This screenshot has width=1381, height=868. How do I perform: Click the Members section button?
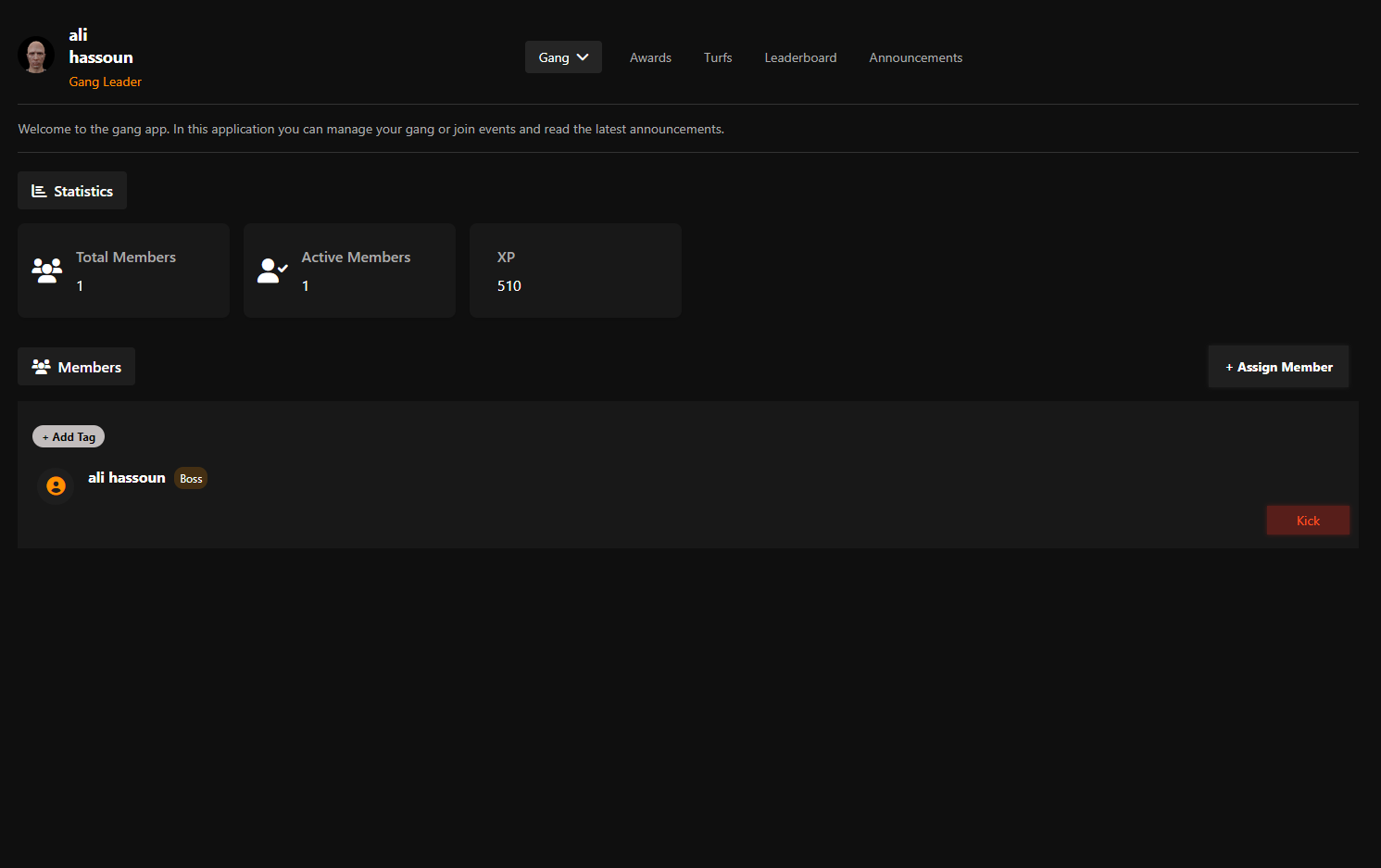76,367
